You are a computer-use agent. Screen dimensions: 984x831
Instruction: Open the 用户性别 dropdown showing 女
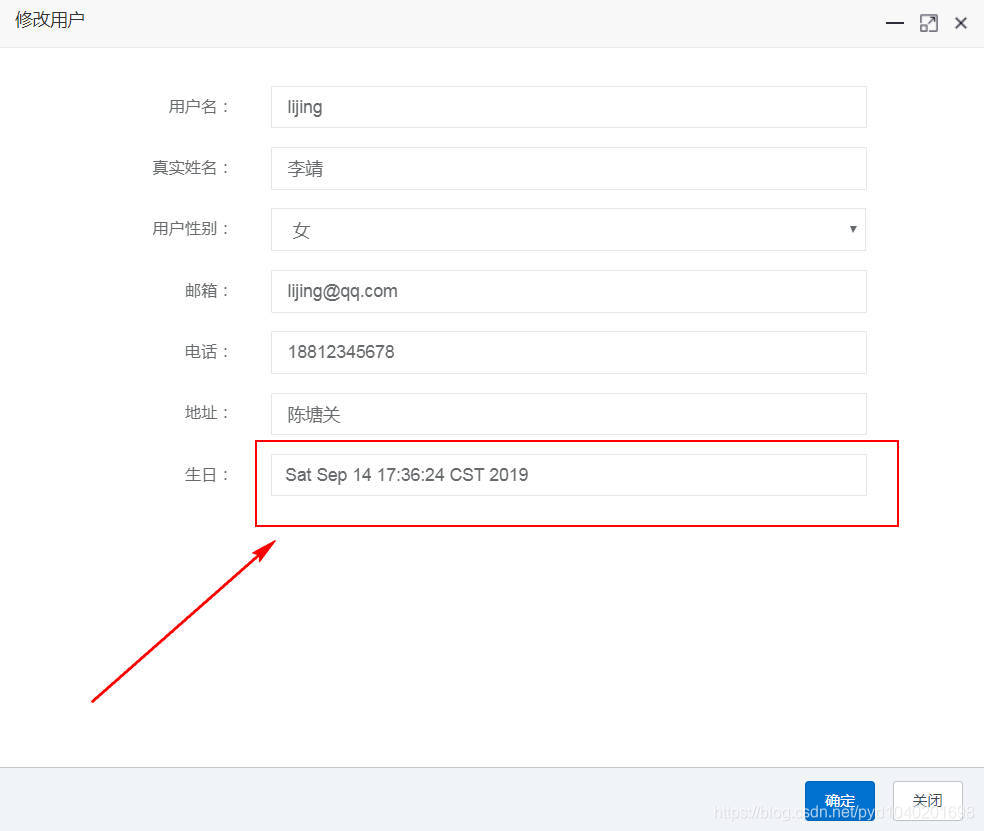tap(569, 230)
